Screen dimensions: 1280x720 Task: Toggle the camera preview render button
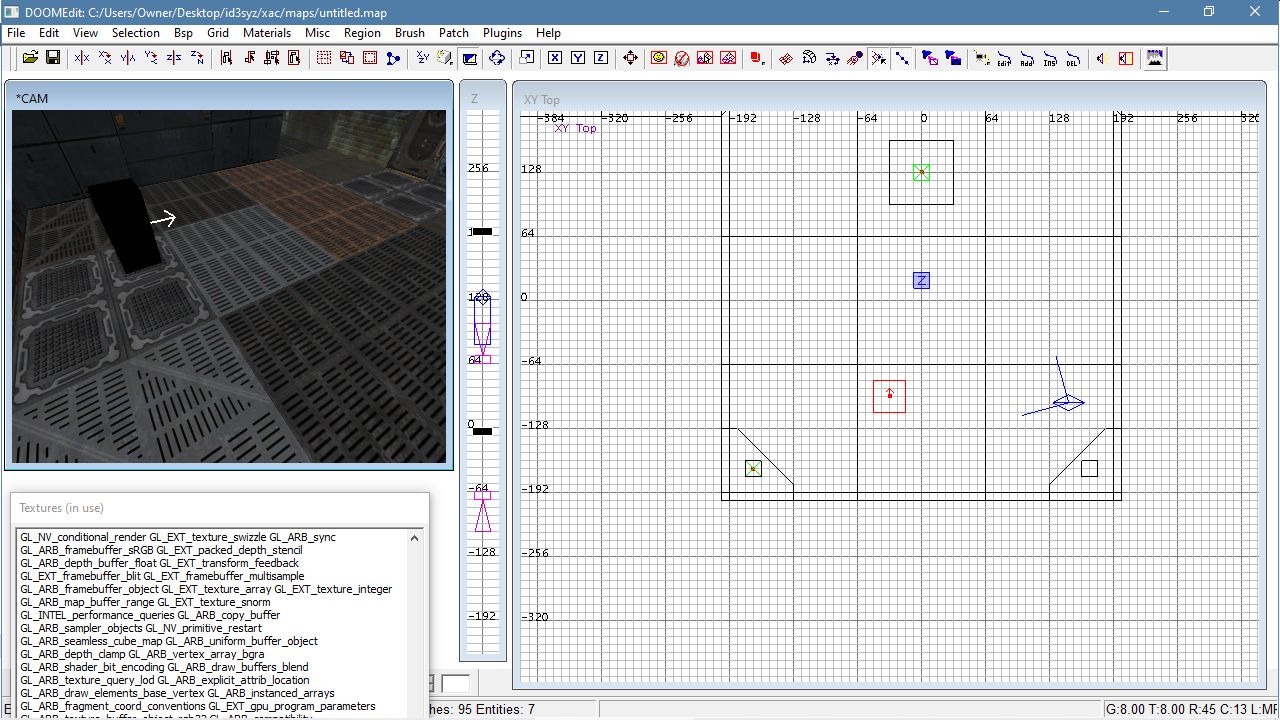[x=470, y=58]
